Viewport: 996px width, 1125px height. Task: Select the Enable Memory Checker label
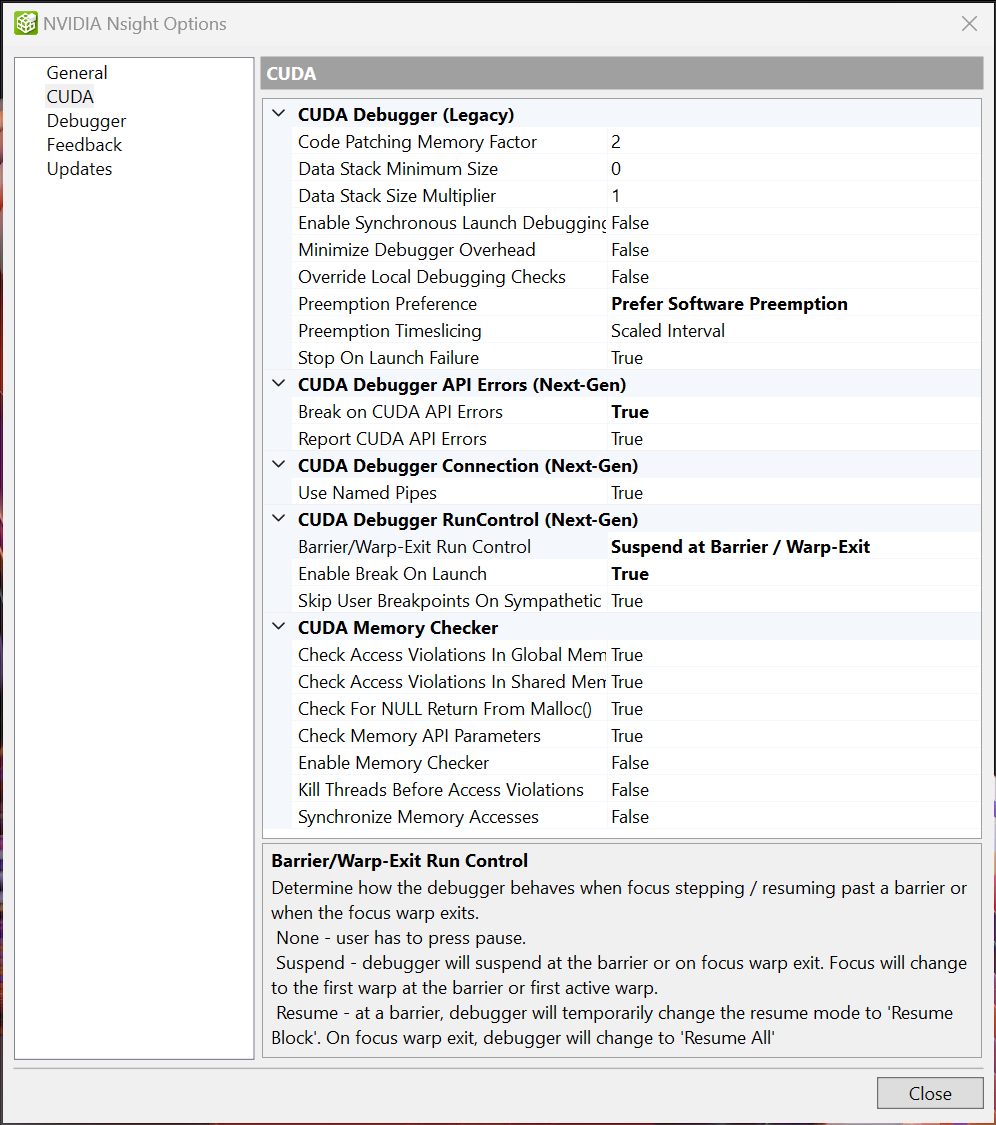[x=393, y=763]
